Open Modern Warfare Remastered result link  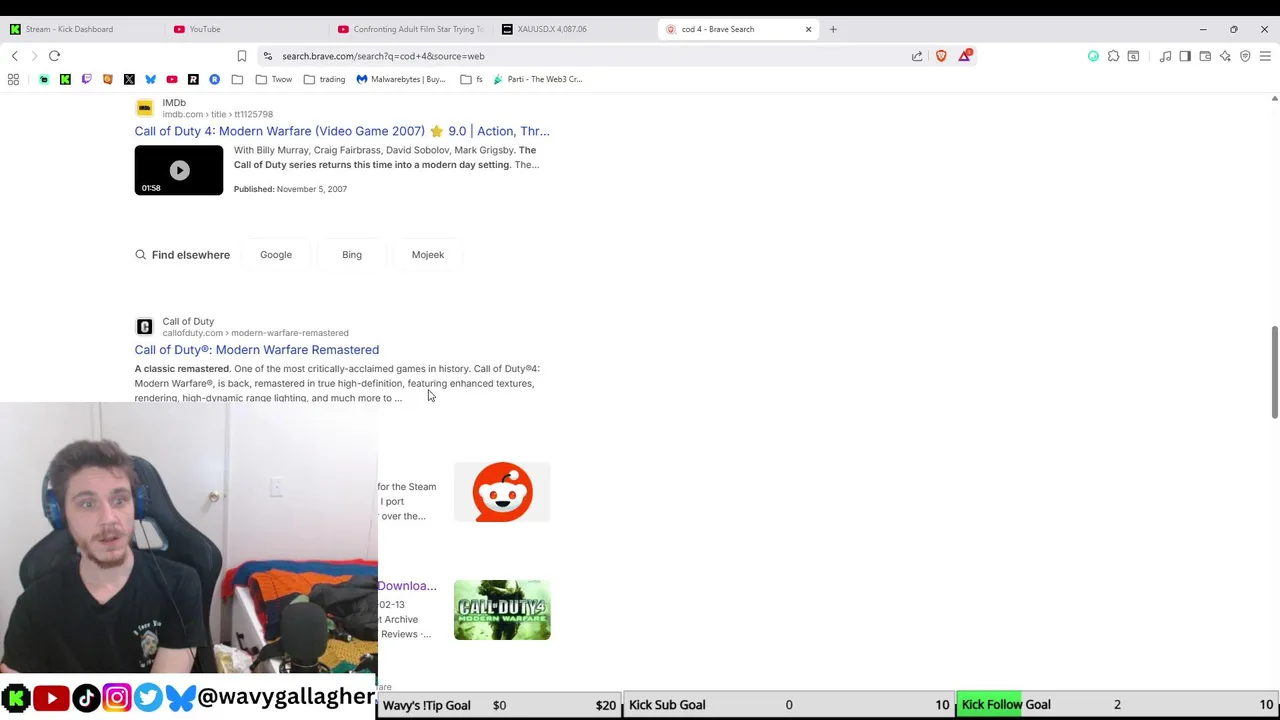[257, 350]
